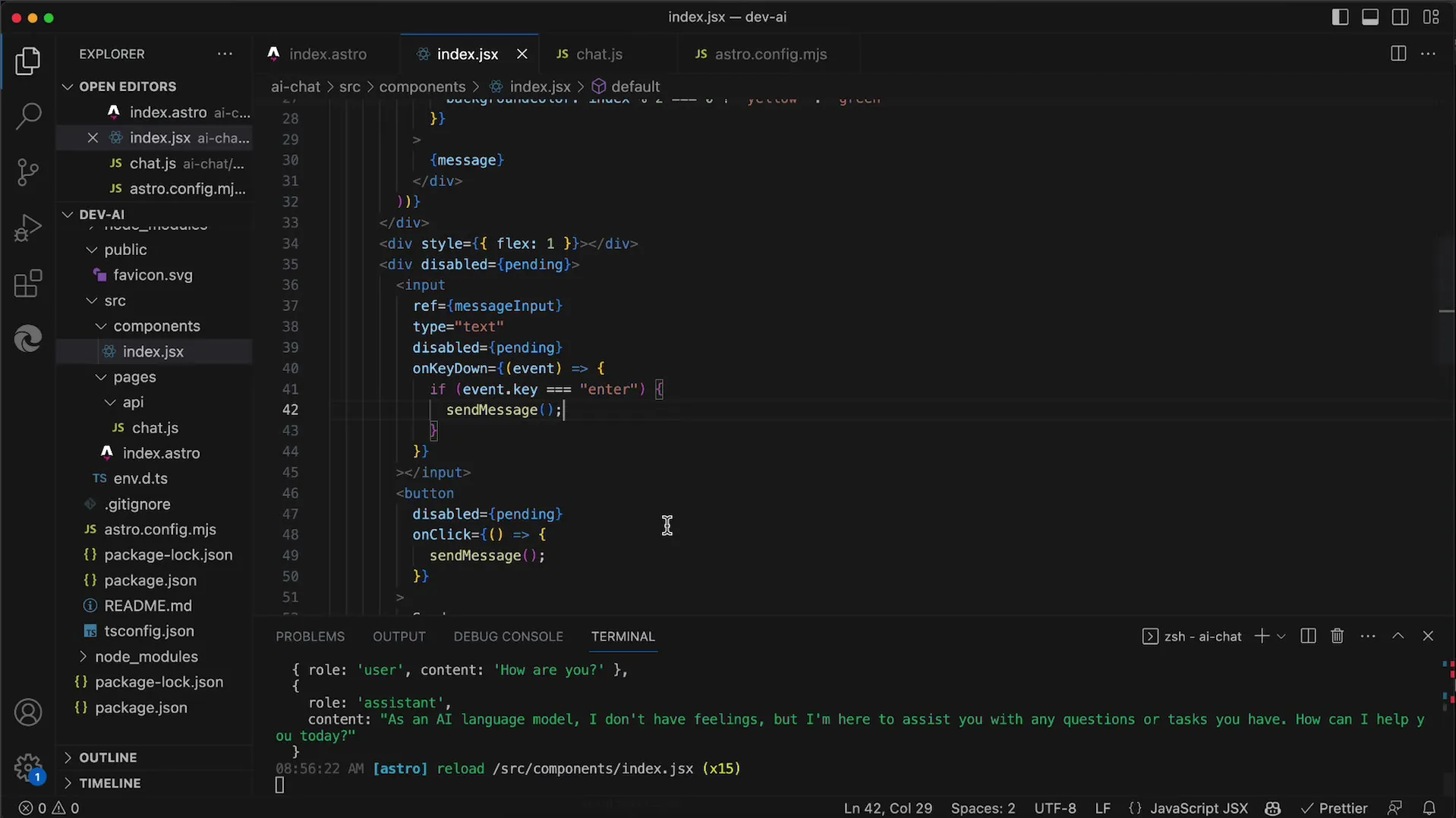Expand the node_modules folder
Image resolution: width=1456 pixels, height=818 pixels.
155,656
